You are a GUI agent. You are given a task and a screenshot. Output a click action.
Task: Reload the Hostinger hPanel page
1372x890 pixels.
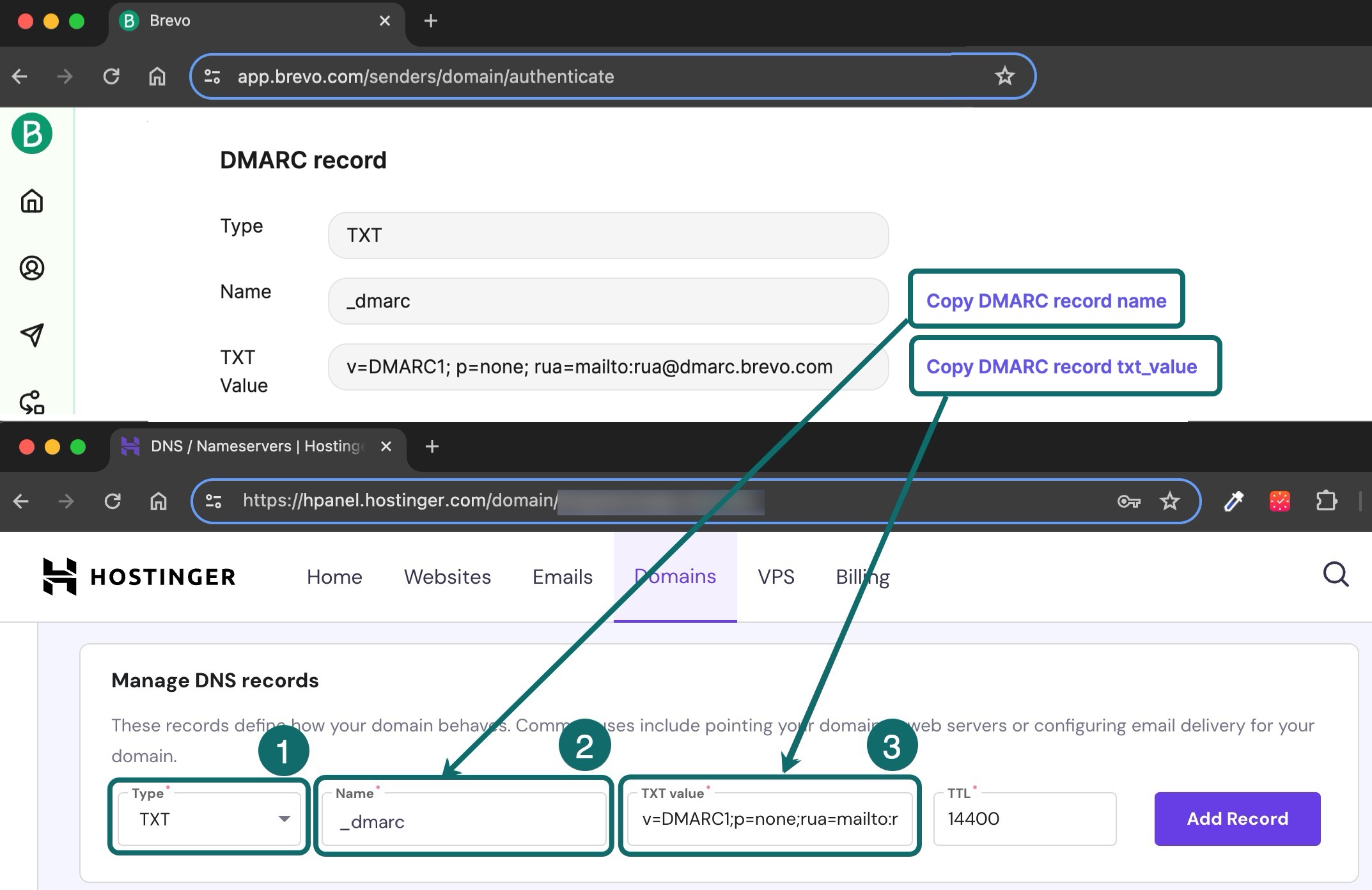tap(113, 501)
